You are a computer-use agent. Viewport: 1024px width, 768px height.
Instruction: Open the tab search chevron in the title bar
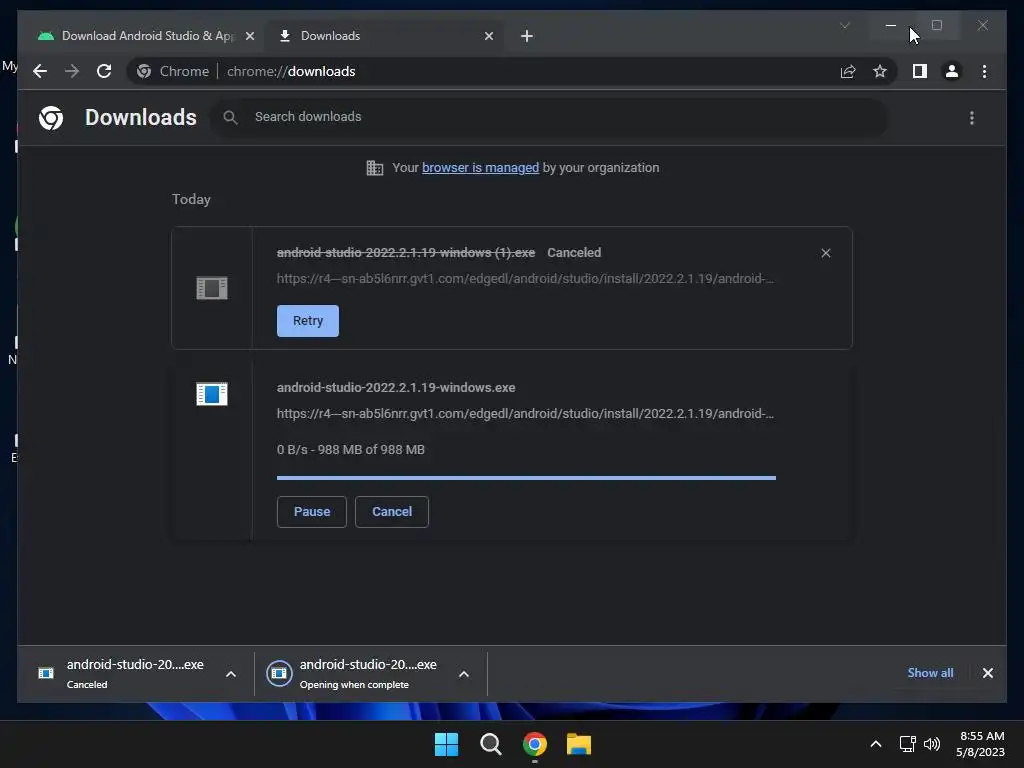pyautogui.click(x=844, y=25)
